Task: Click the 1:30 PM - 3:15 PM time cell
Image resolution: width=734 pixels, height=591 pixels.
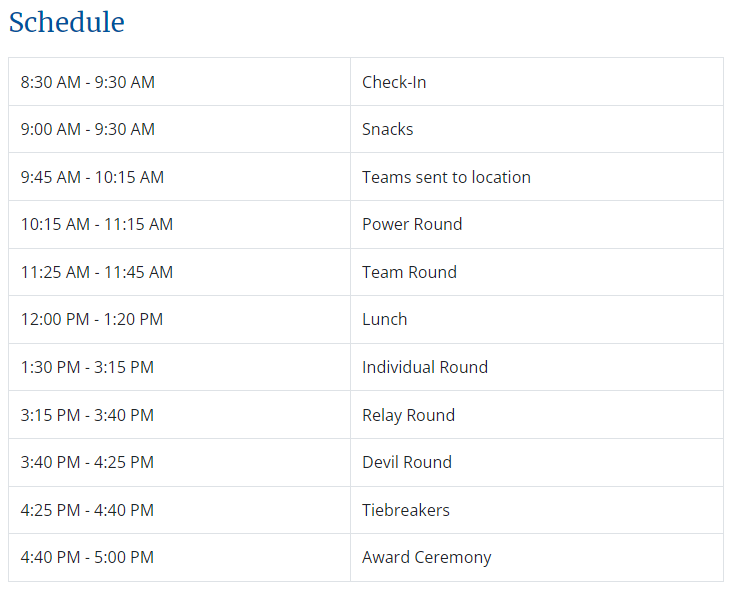Action: [x=179, y=367]
